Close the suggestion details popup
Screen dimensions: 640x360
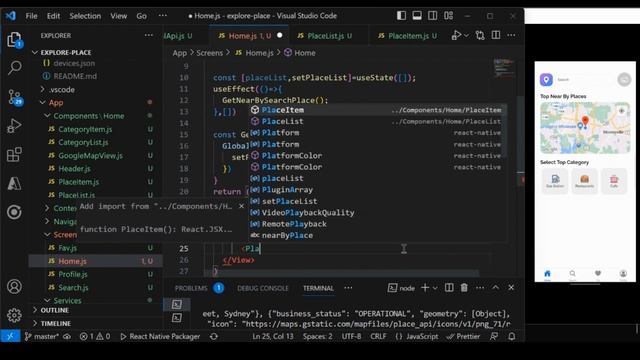pos(241,206)
